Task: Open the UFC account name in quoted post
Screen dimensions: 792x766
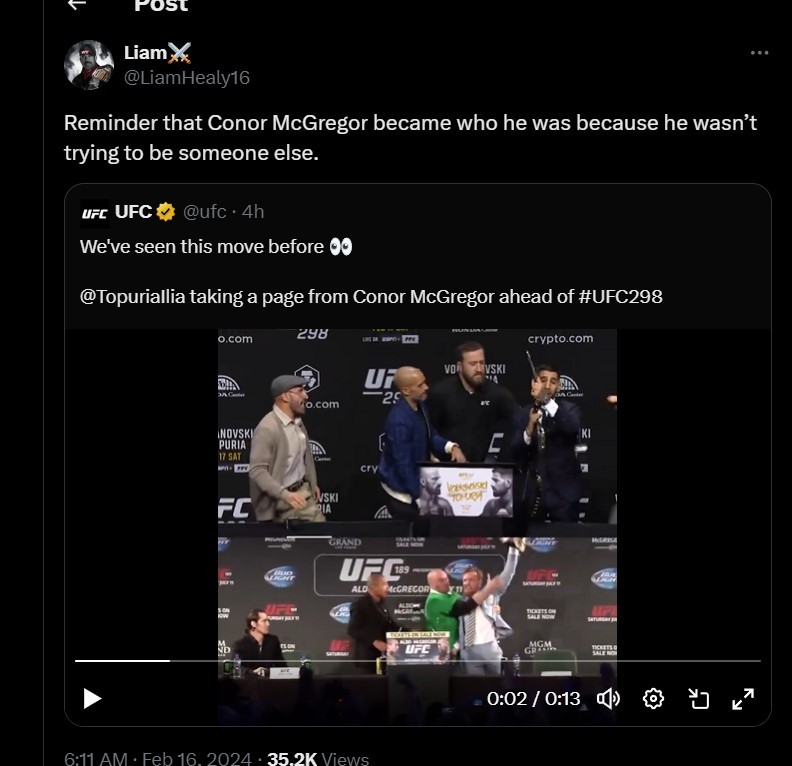Action: 133,212
